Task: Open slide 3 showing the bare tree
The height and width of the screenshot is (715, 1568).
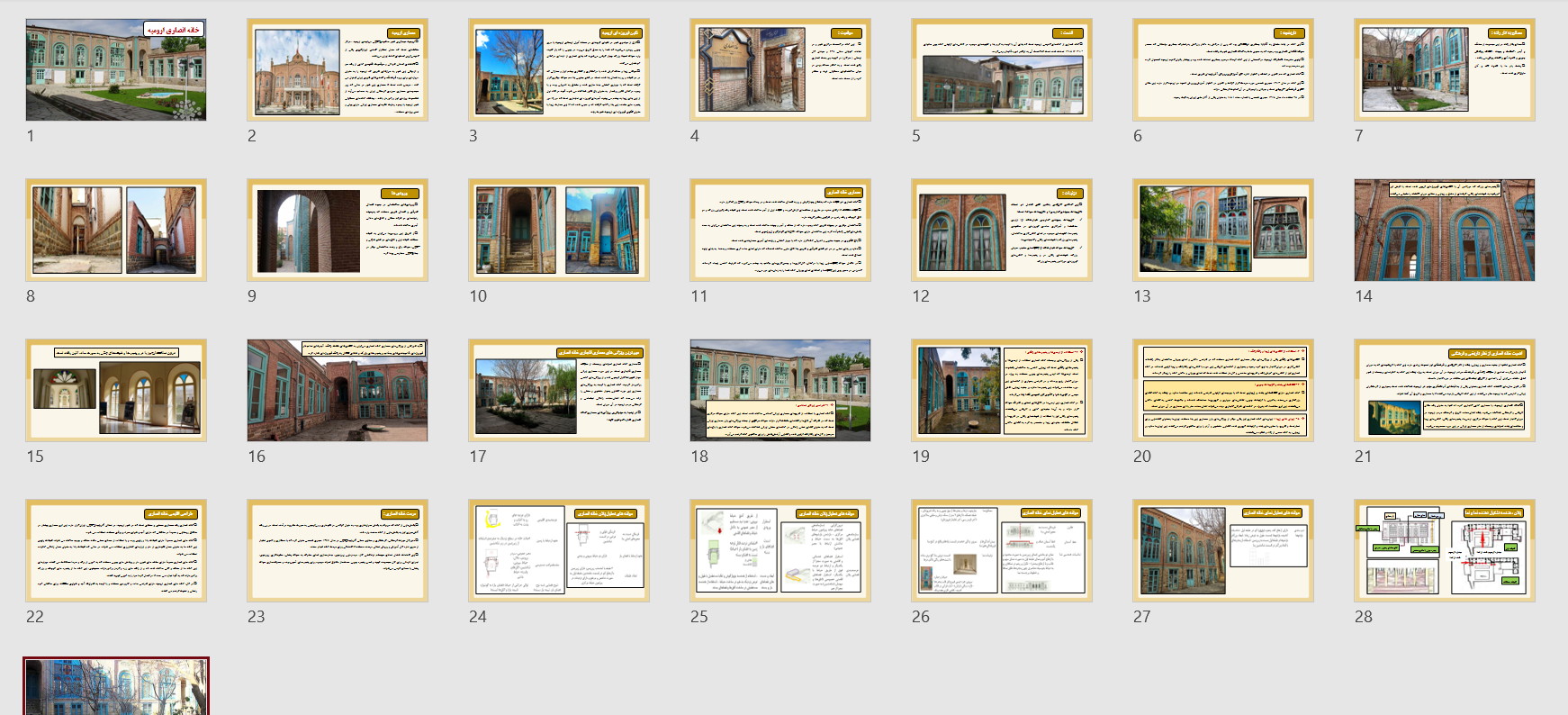Action: tap(559, 70)
